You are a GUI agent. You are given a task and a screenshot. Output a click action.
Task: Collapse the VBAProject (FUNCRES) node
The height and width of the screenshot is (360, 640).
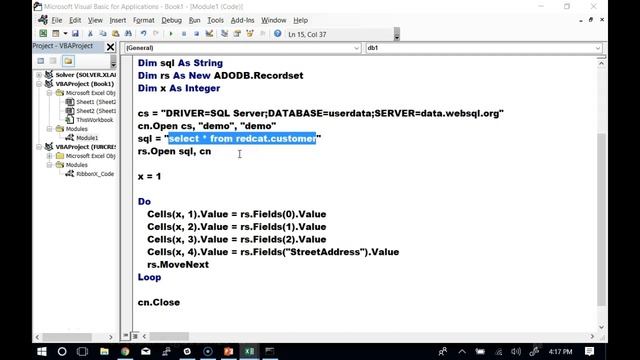[39, 147]
